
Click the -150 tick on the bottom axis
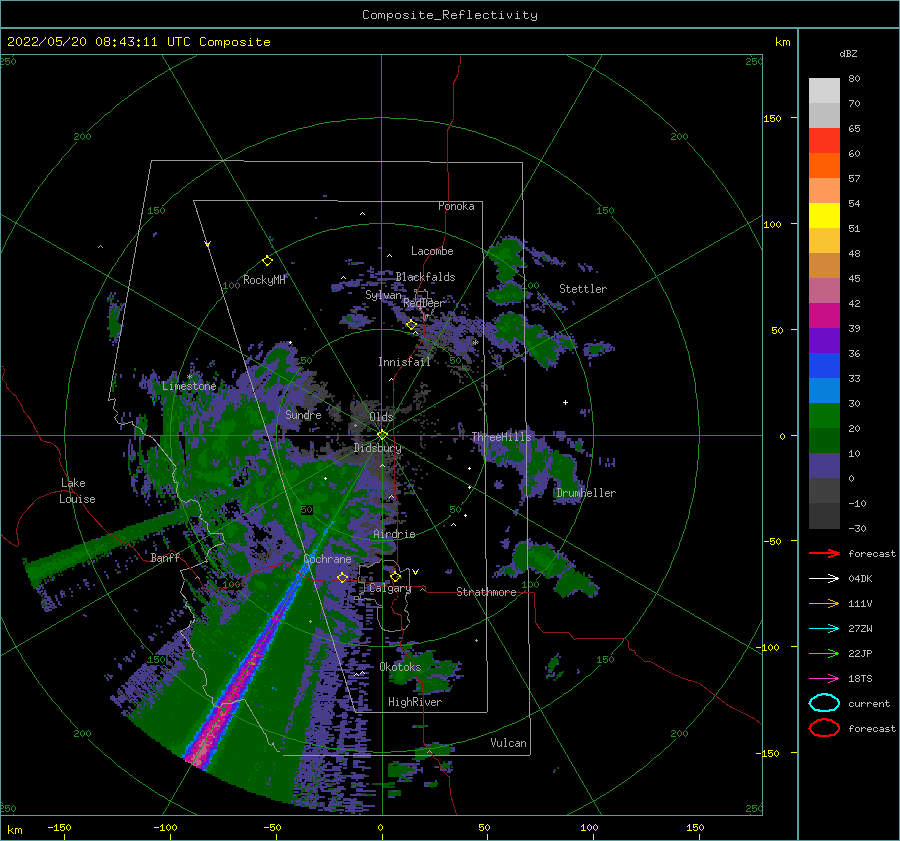pos(59,827)
